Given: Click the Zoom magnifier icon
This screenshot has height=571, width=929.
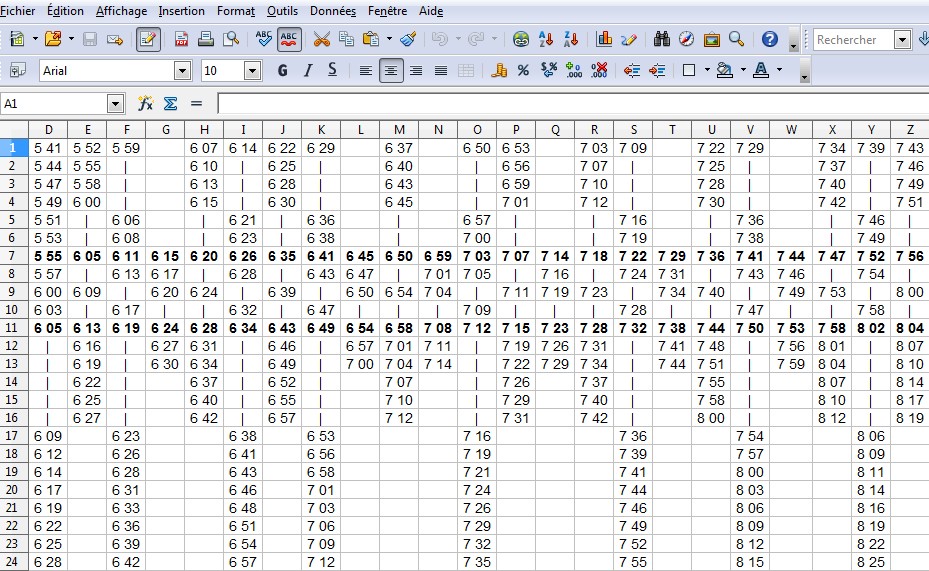Looking at the screenshot, I should pos(736,40).
